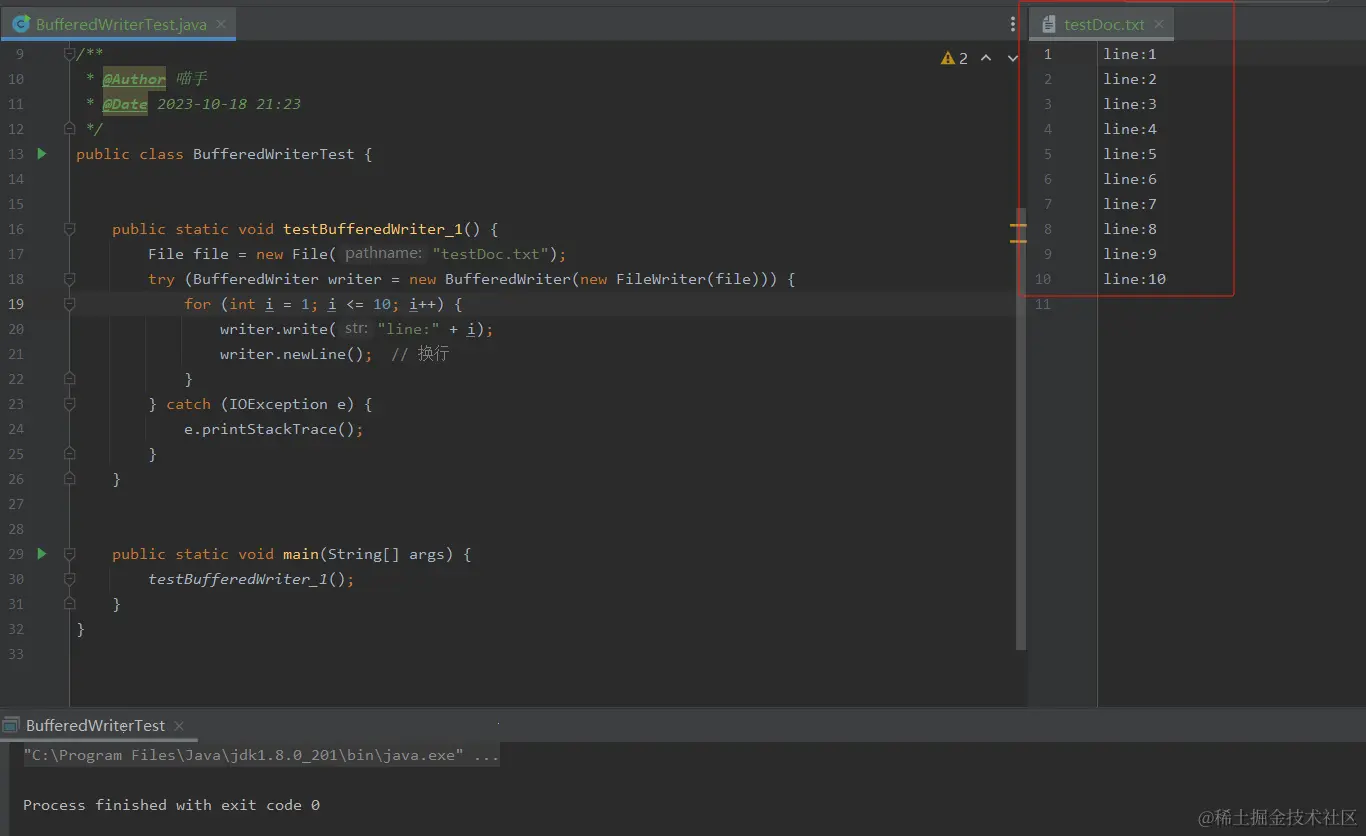Click the "pathname:" parameter hint on line 17
The width and height of the screenshot is (1366, 836).
point(383,254)
